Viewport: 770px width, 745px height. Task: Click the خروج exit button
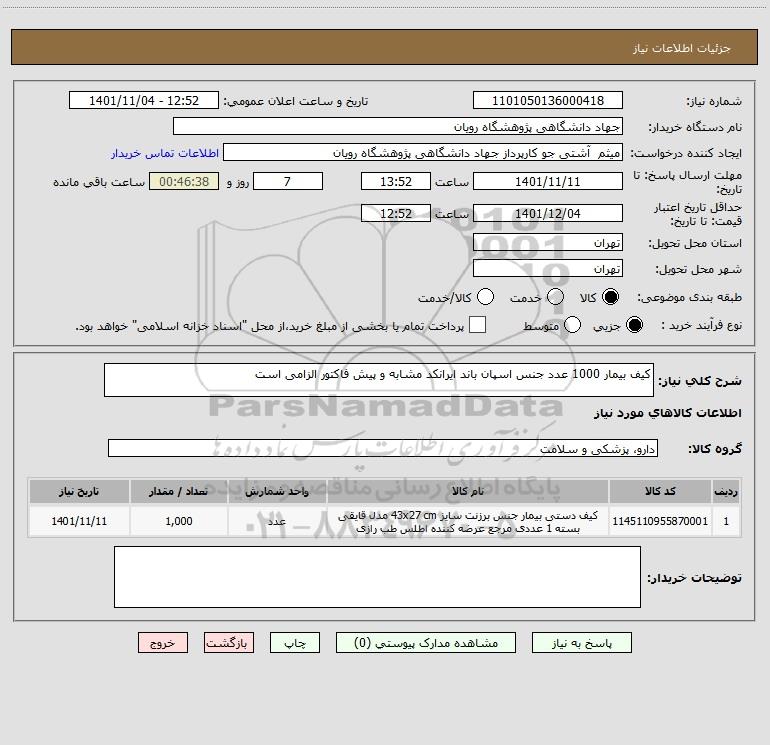coord(163,643)
